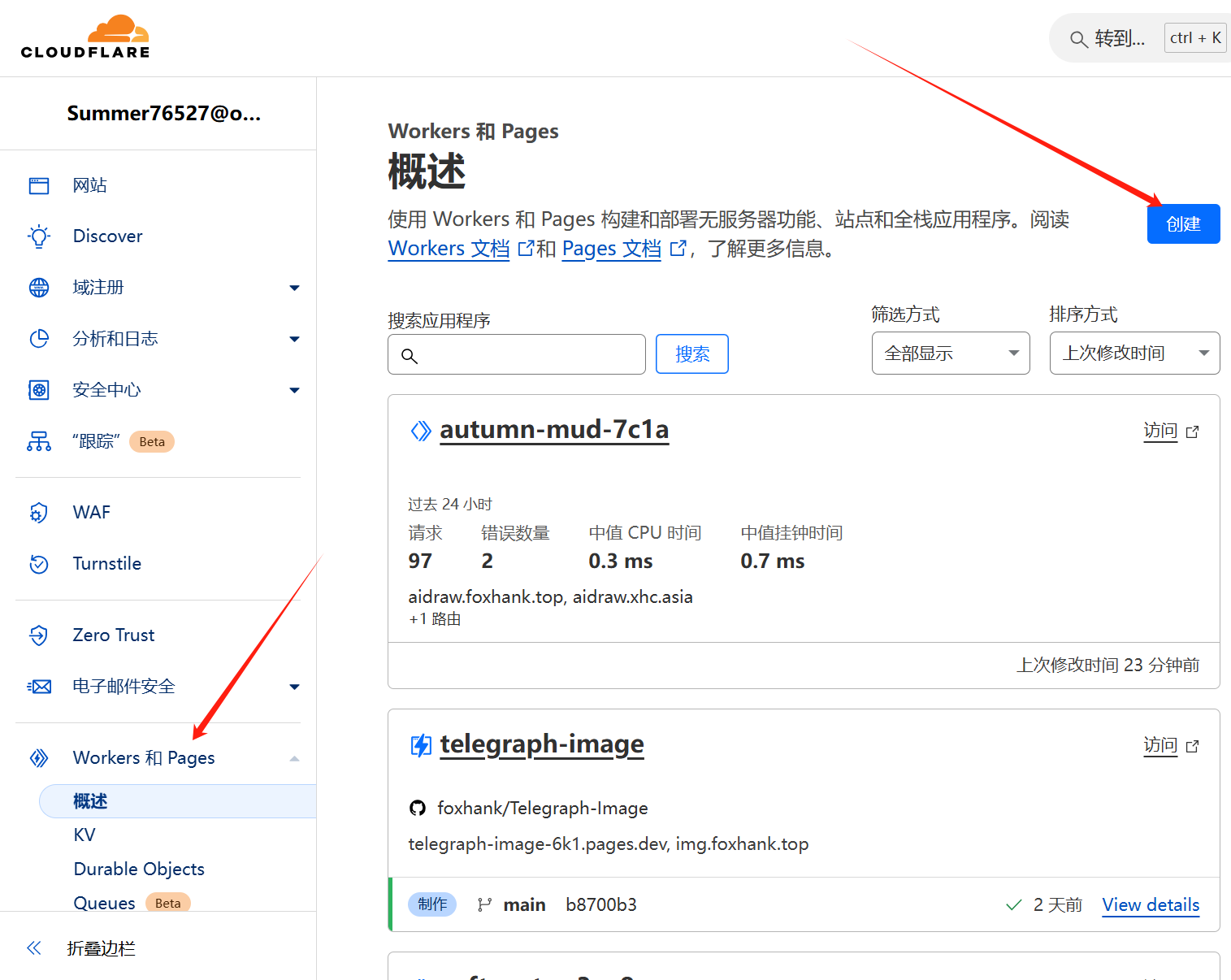Viewport: 1231px width, 980px height.
Task: Collapse the Workers 和 Pages submenu arrow
Action: tap(294, 758)
